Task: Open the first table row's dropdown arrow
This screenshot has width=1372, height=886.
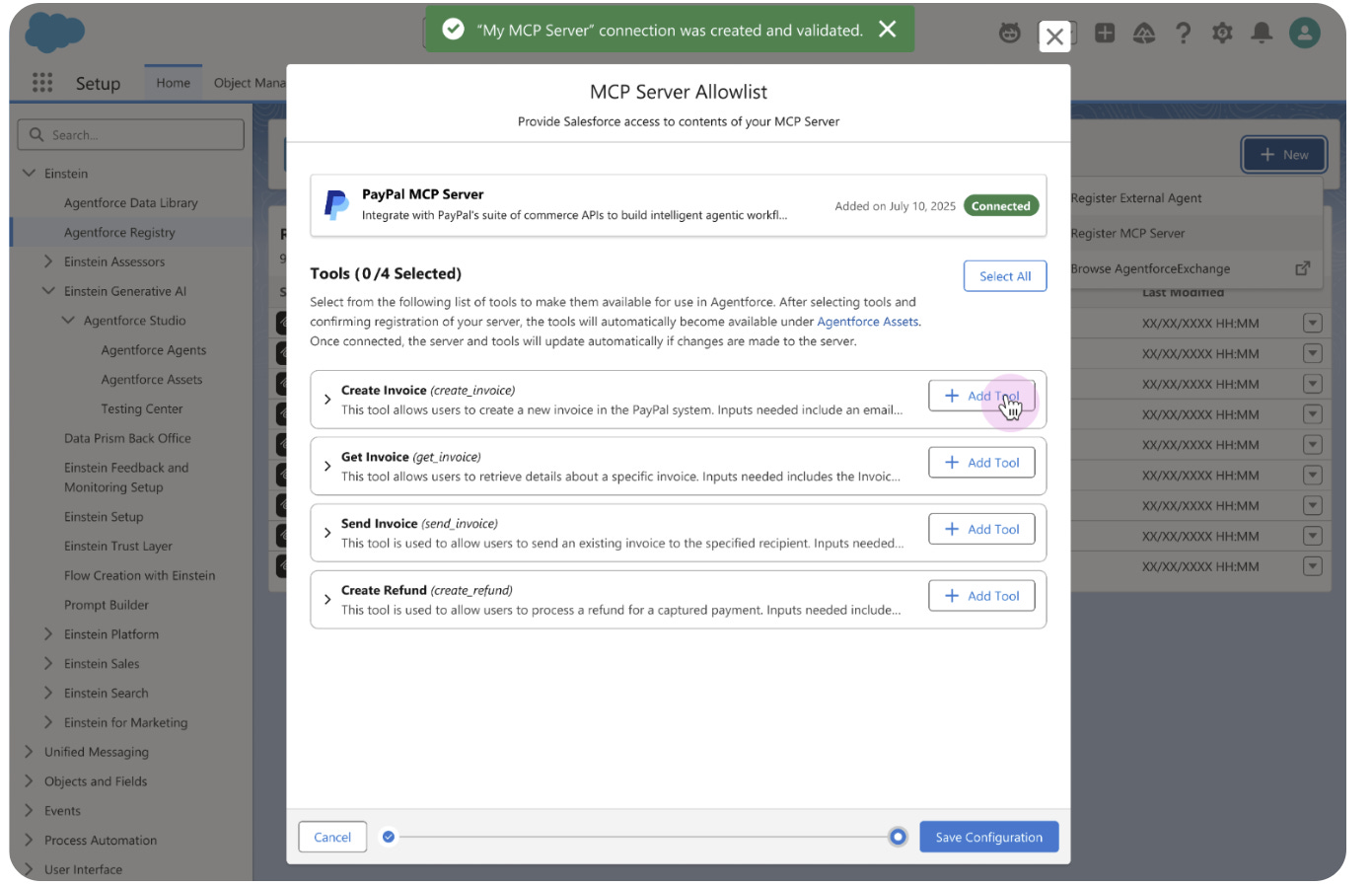Action: 1312,323
